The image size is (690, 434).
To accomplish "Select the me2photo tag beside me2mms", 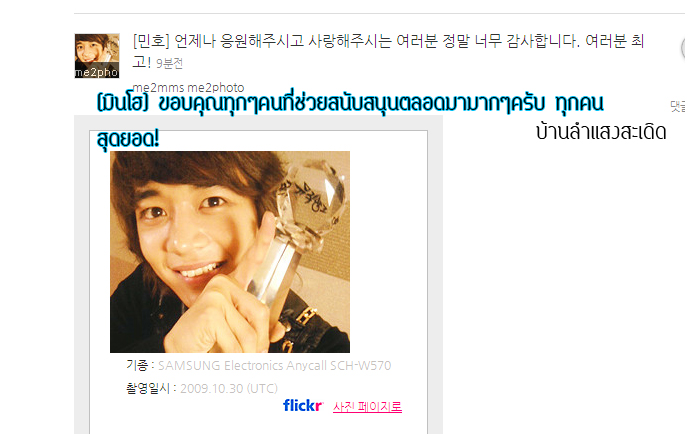I will (x=216, y=87).
